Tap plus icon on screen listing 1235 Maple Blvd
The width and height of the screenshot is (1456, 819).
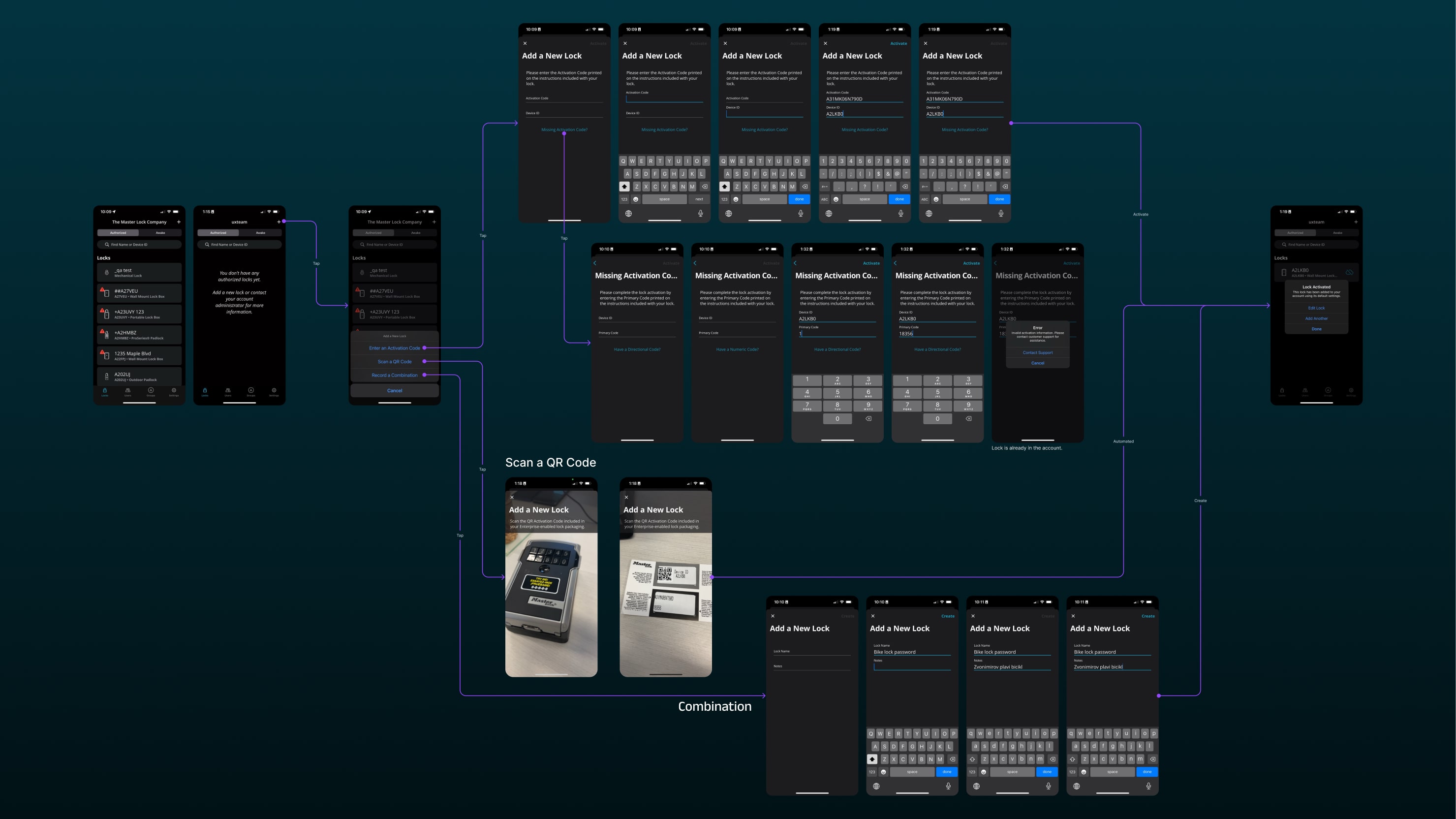point(179,221)
